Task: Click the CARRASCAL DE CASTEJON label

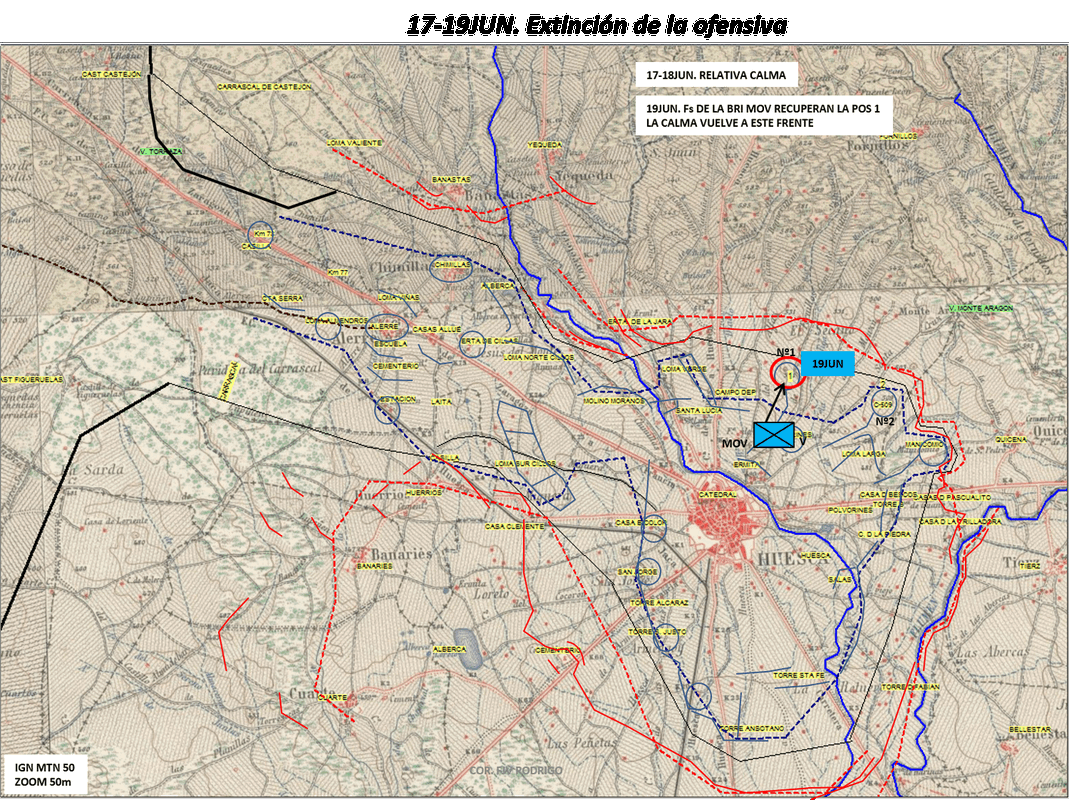Action: pyautogui.click(x=265, y=87)
